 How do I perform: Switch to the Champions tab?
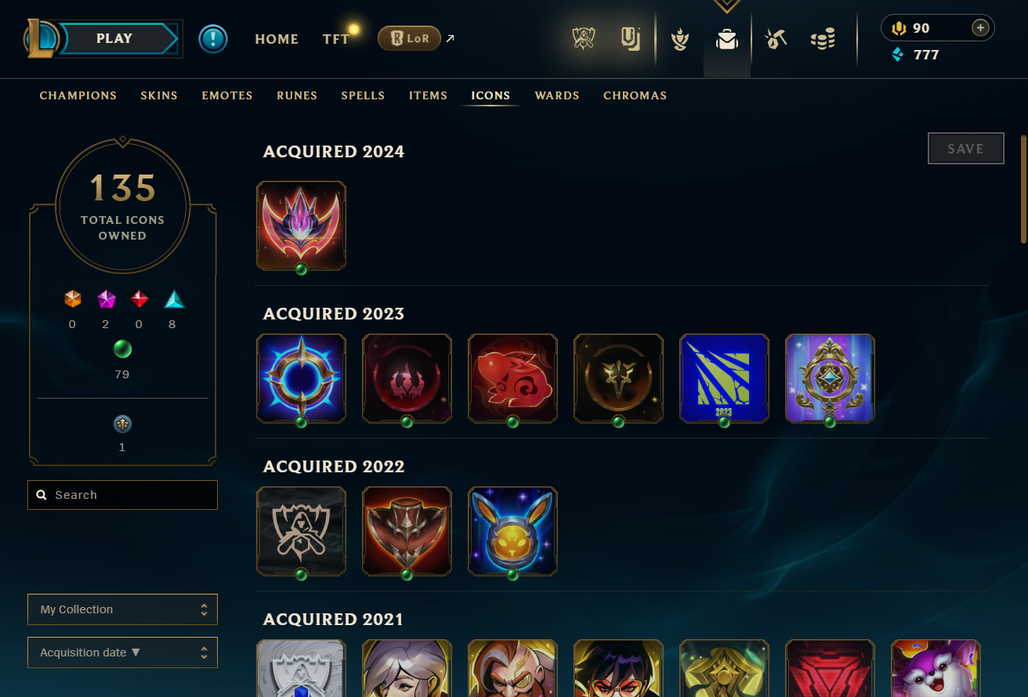click(78, 96)
